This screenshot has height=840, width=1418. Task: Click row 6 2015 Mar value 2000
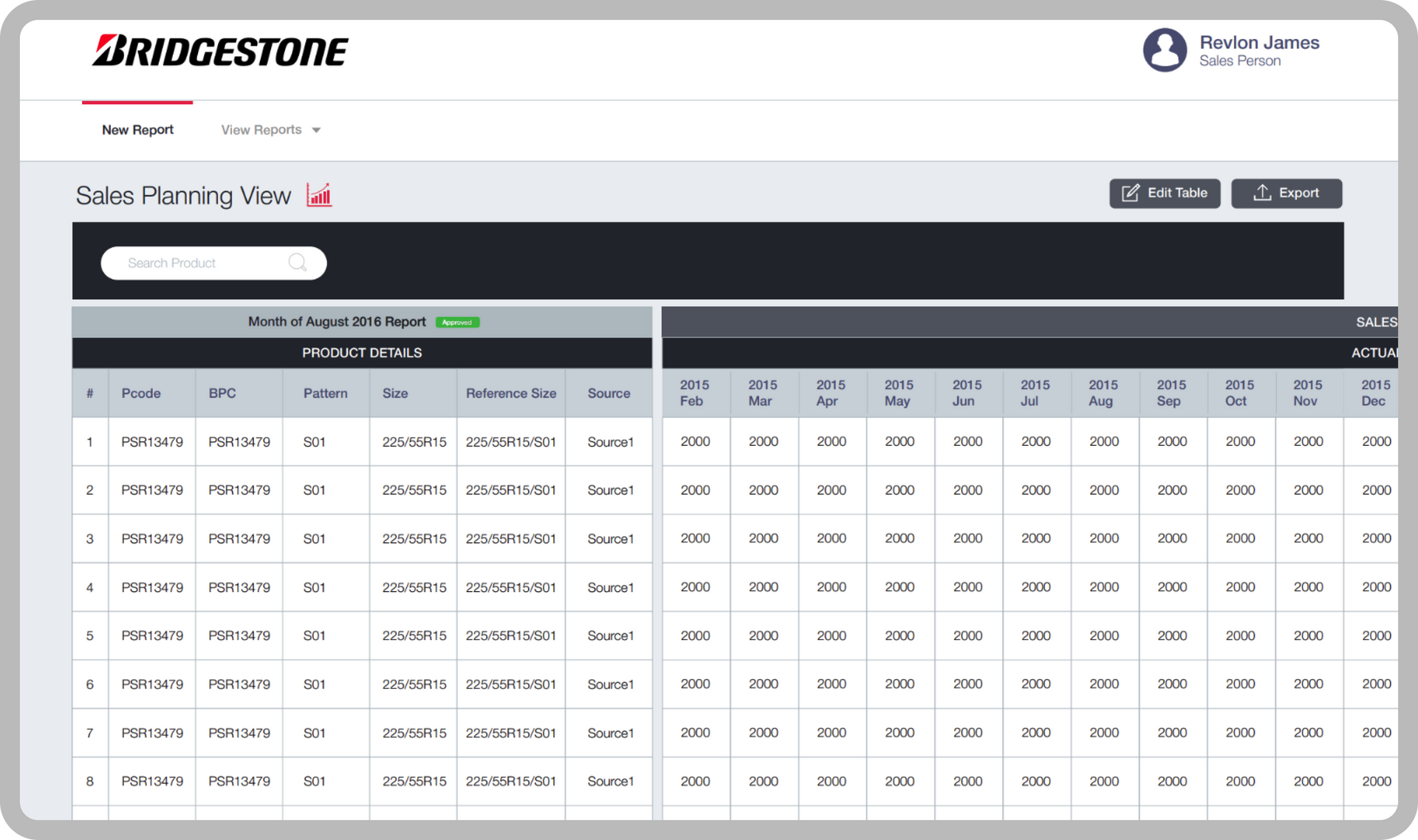pos(764,684)
